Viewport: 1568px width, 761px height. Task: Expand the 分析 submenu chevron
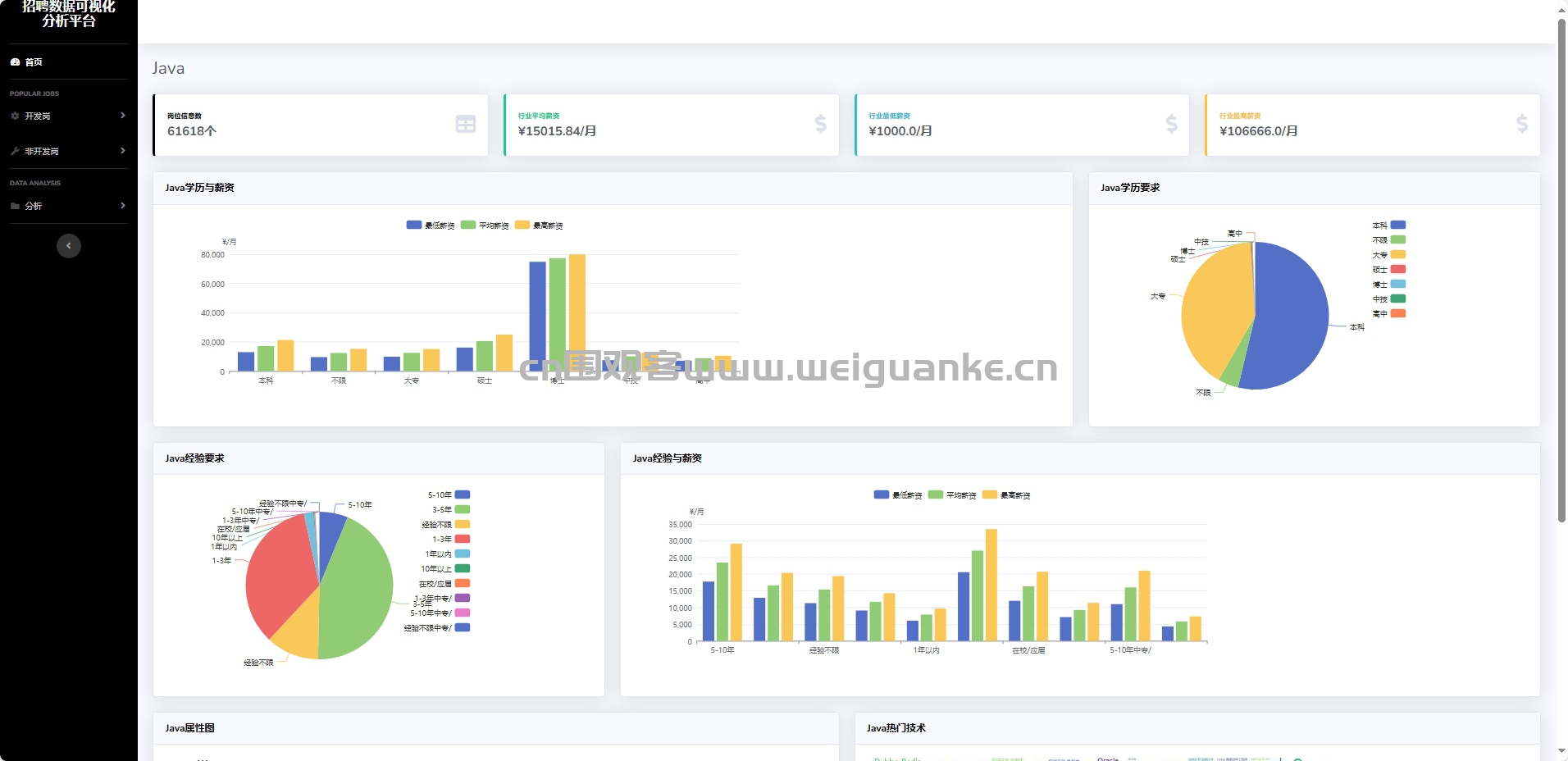click(122, 206)
